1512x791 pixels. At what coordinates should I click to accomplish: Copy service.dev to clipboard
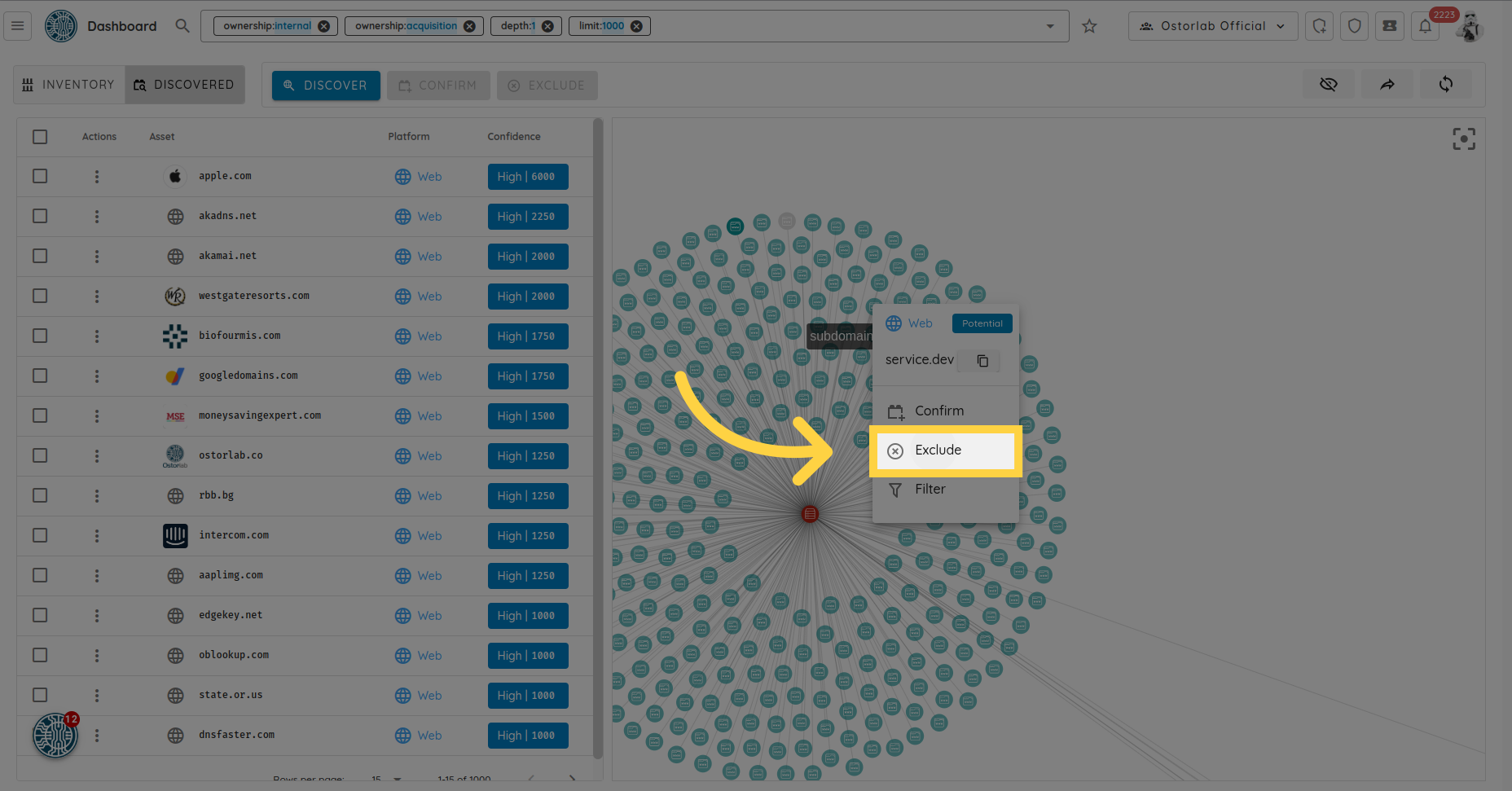coord(982,361)
